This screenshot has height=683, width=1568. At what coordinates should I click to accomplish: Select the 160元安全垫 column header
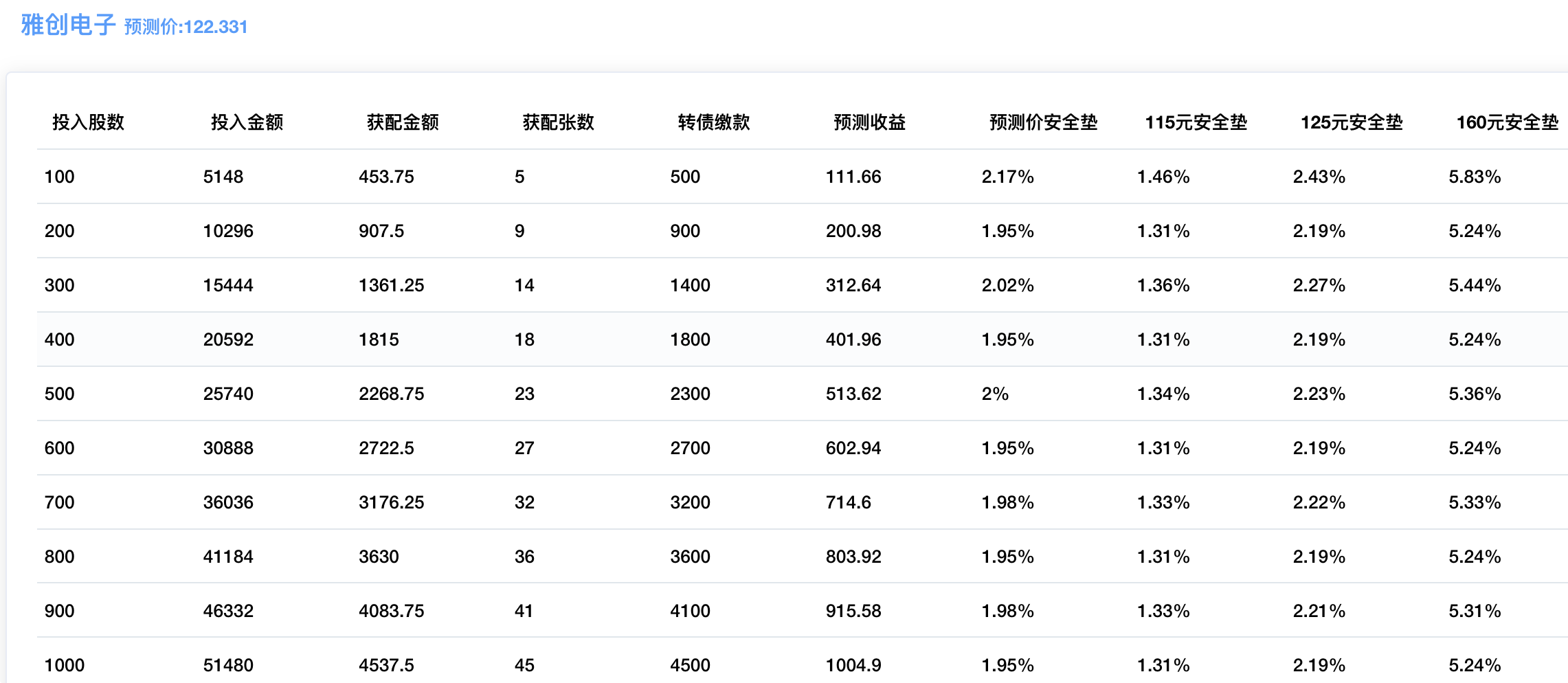[x=1507, y=122]
